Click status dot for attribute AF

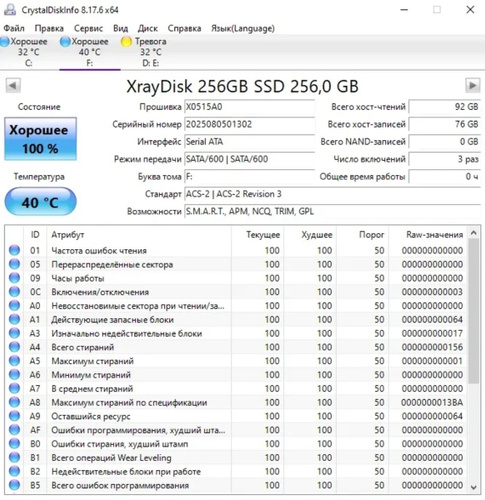click(x=14, y=430)
